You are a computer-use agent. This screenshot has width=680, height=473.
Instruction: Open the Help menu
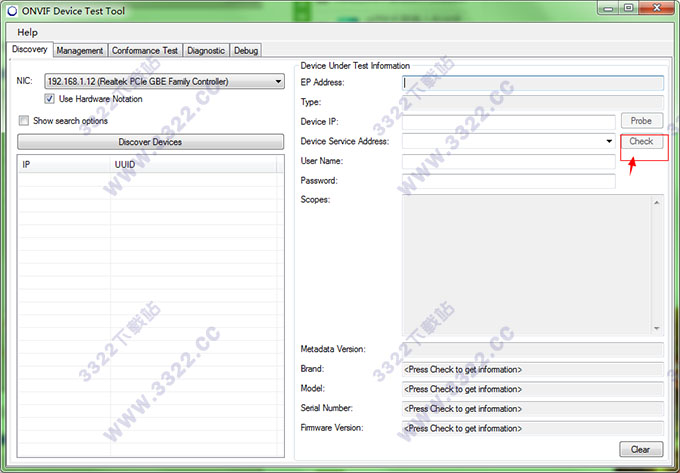click(27, 33)
